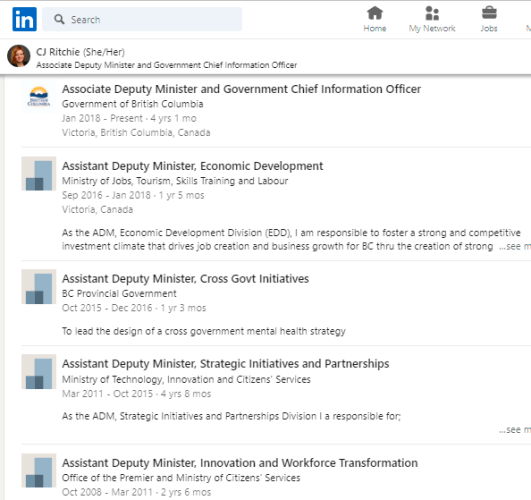
Task: Open the My Network icon
Action: point(432,13)
